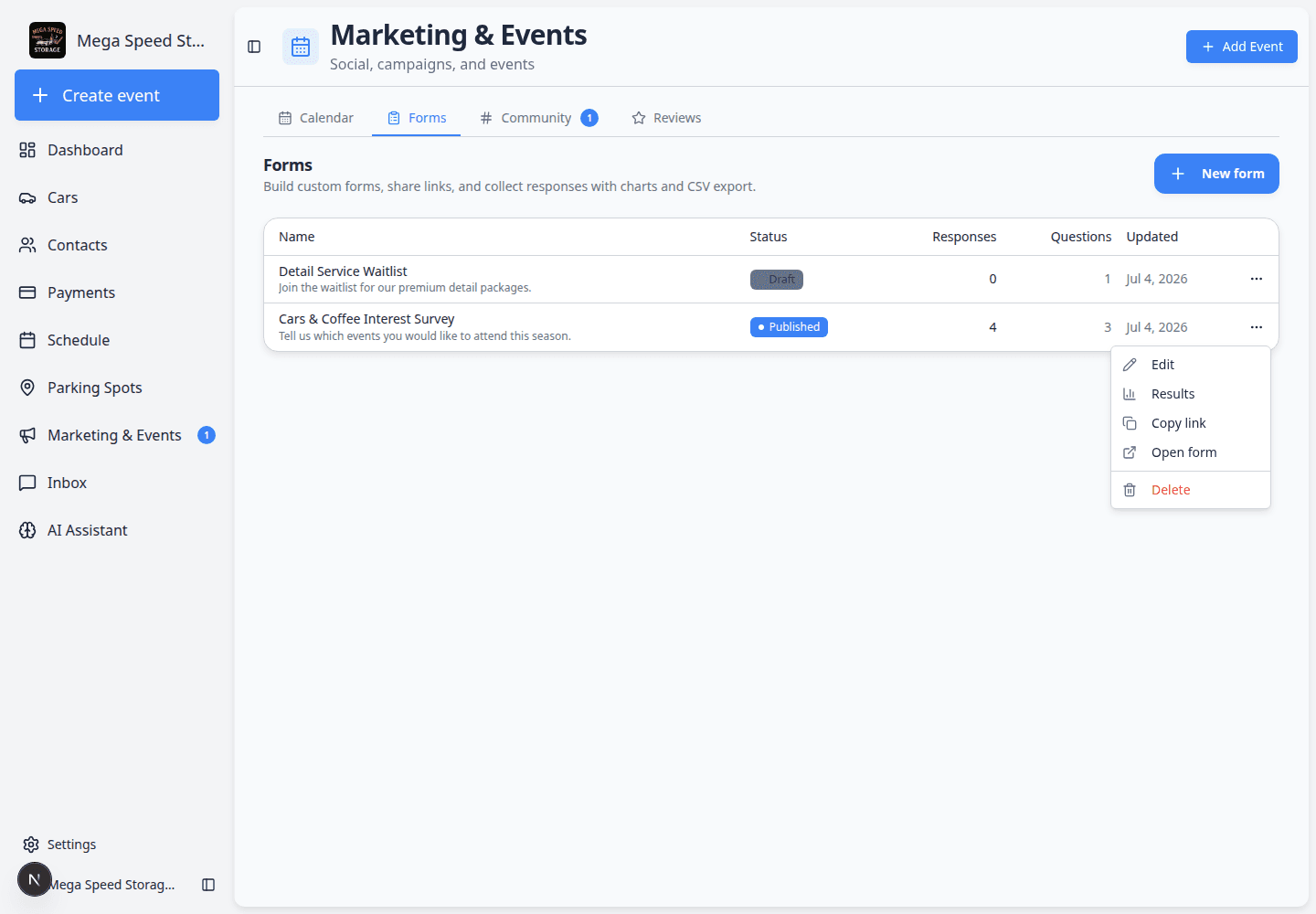
Task: Click the Parking Spots pin icon
Action: [x=27, y=388]
